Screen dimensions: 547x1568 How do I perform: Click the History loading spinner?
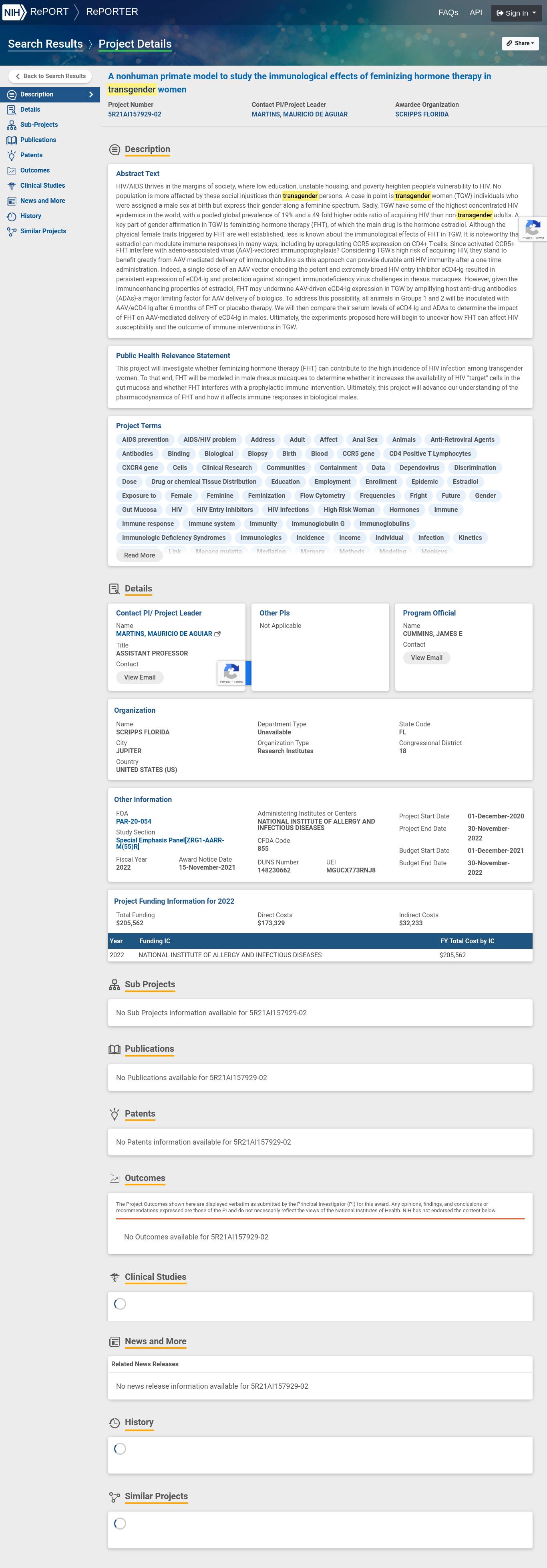(120, 1449)
